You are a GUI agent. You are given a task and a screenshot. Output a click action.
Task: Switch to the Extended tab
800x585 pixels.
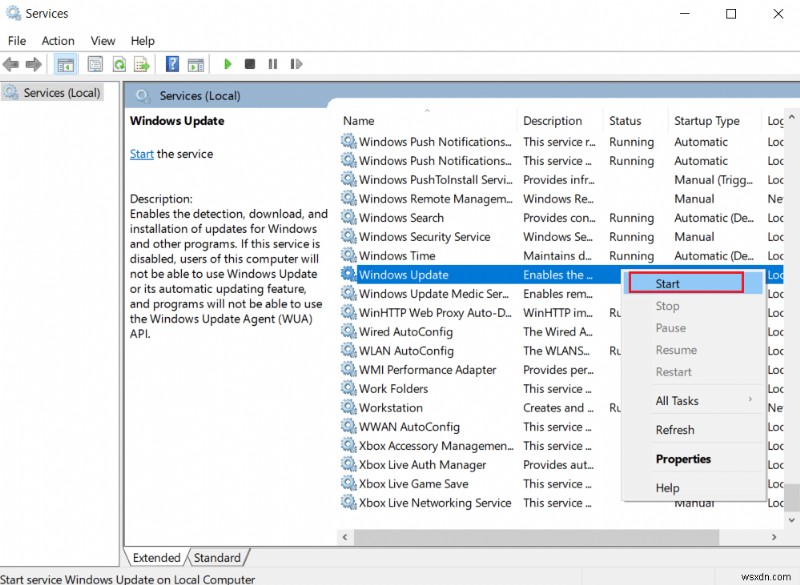155,557
